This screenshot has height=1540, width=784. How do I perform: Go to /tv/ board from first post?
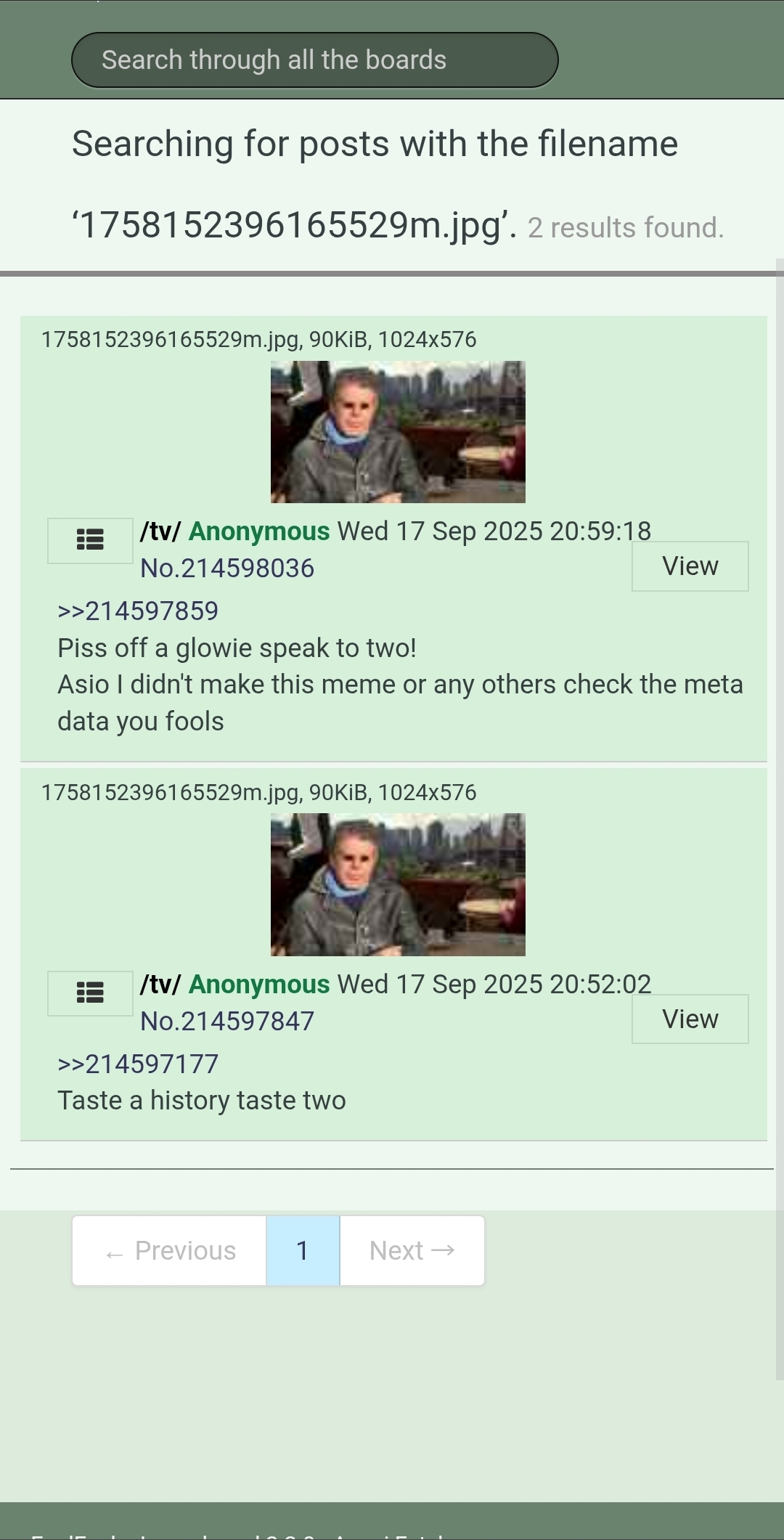160,531
